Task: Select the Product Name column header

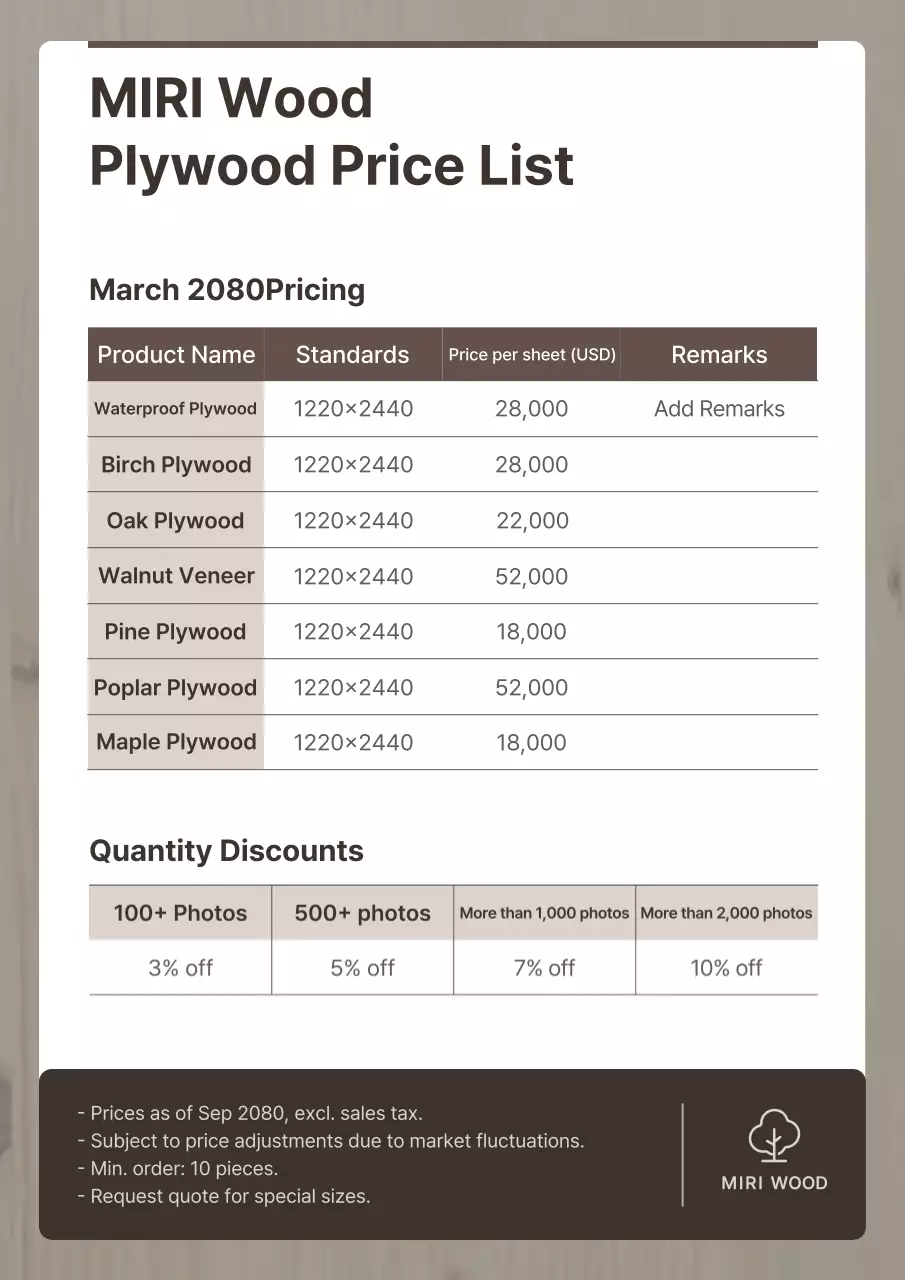Action: [x=176, y=355]
